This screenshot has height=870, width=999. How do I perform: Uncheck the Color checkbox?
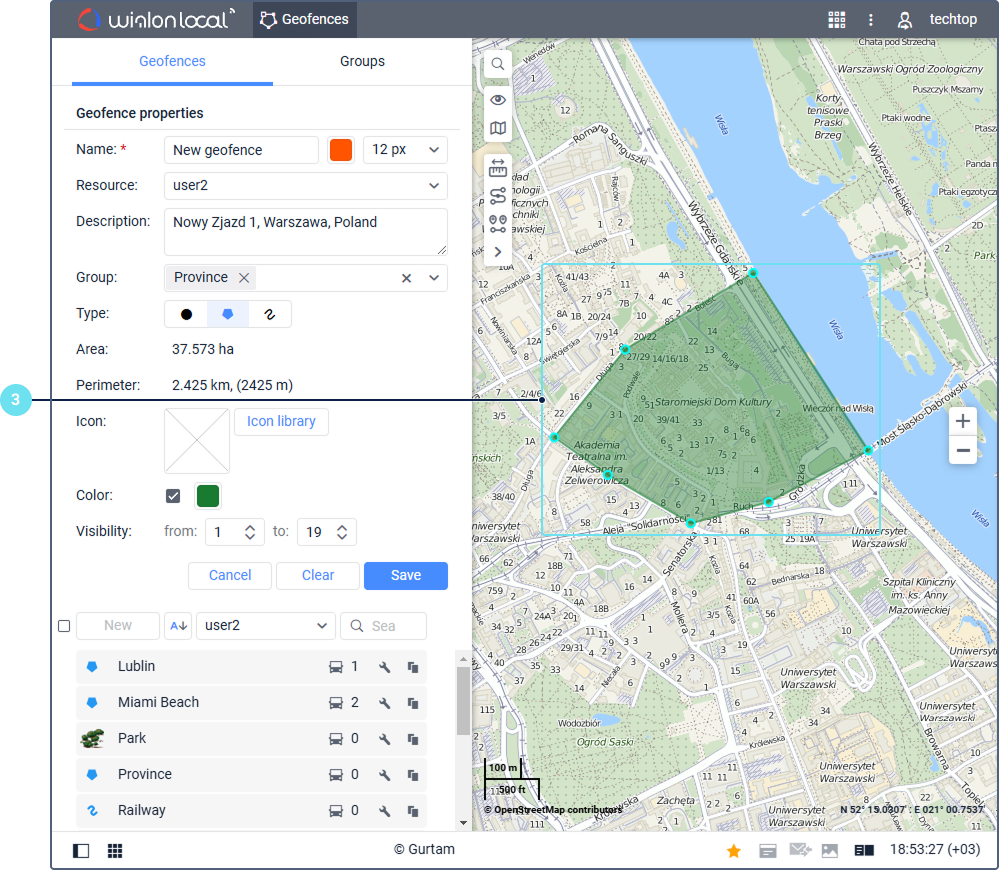pos(173,496)
